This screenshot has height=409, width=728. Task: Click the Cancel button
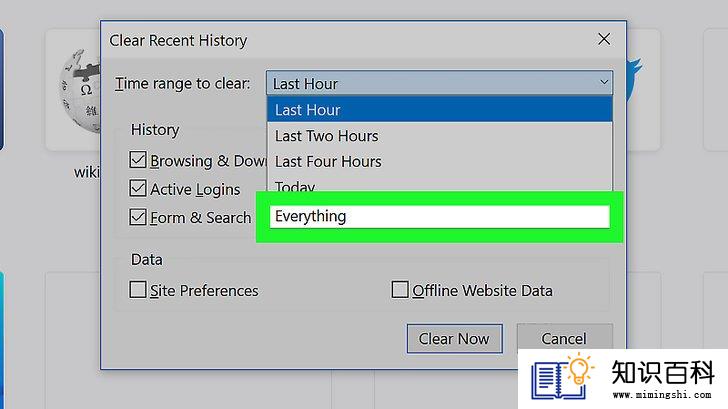coord(564,337)
